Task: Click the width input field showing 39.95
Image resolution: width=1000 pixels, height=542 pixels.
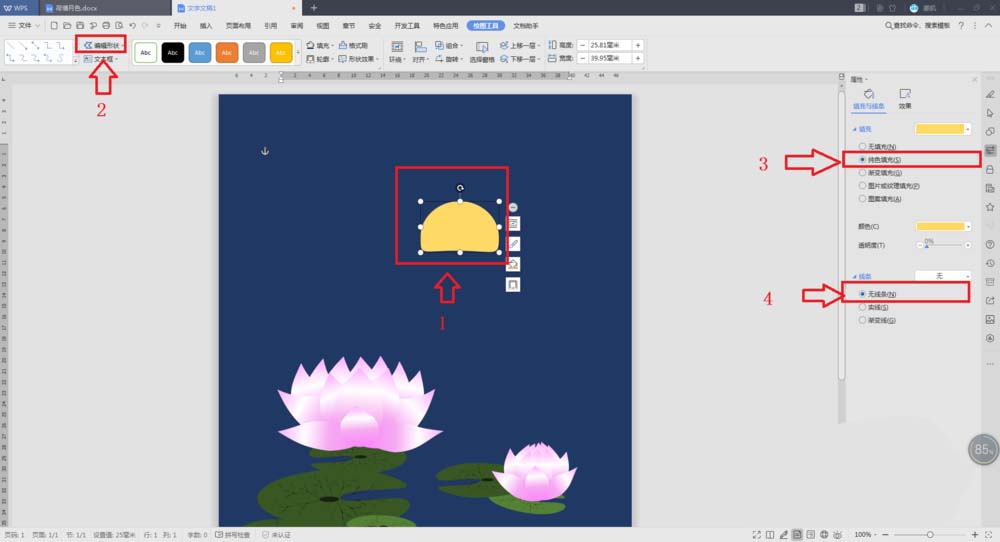Action: (610, 58)
